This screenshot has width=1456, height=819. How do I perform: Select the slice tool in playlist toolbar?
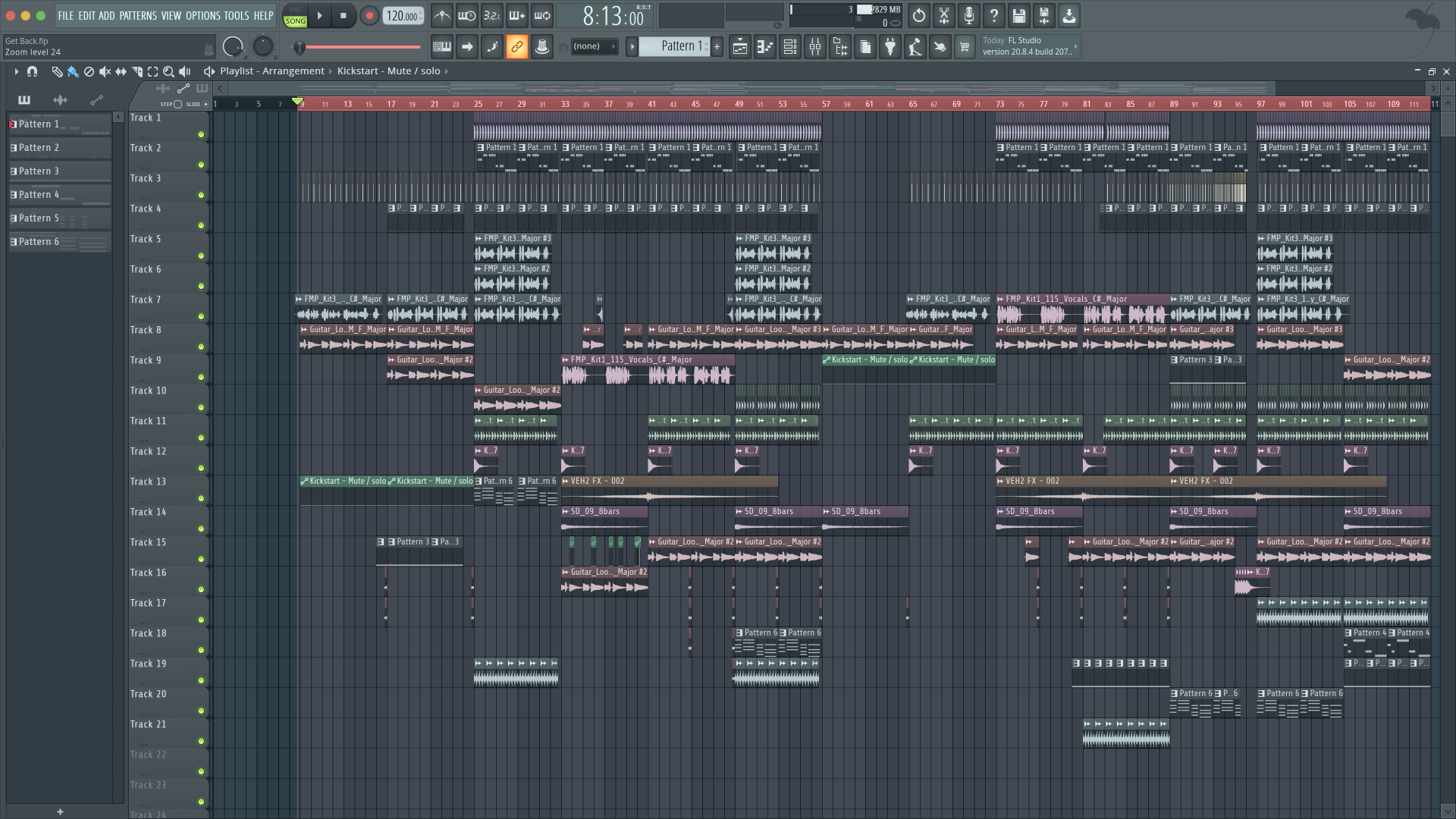[136, 71]
